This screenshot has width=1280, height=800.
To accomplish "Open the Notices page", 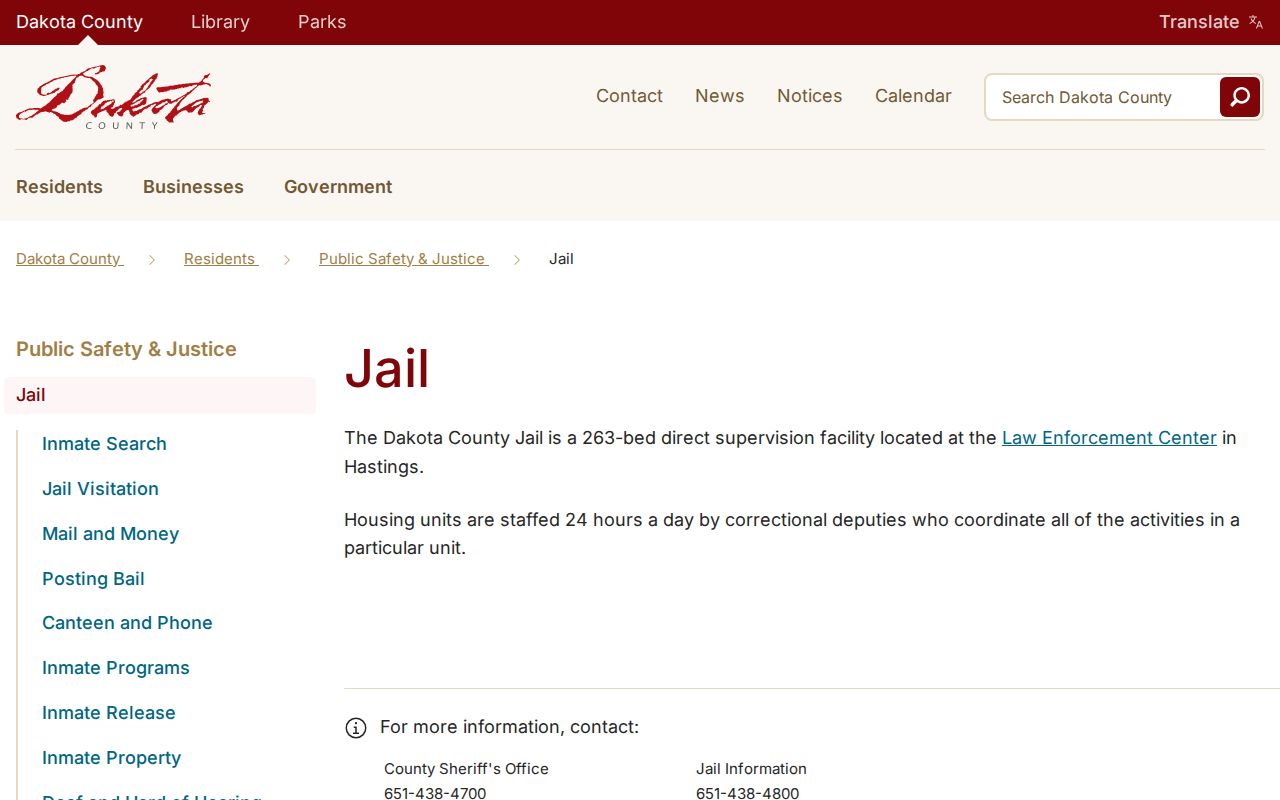I will click(809, 96).
